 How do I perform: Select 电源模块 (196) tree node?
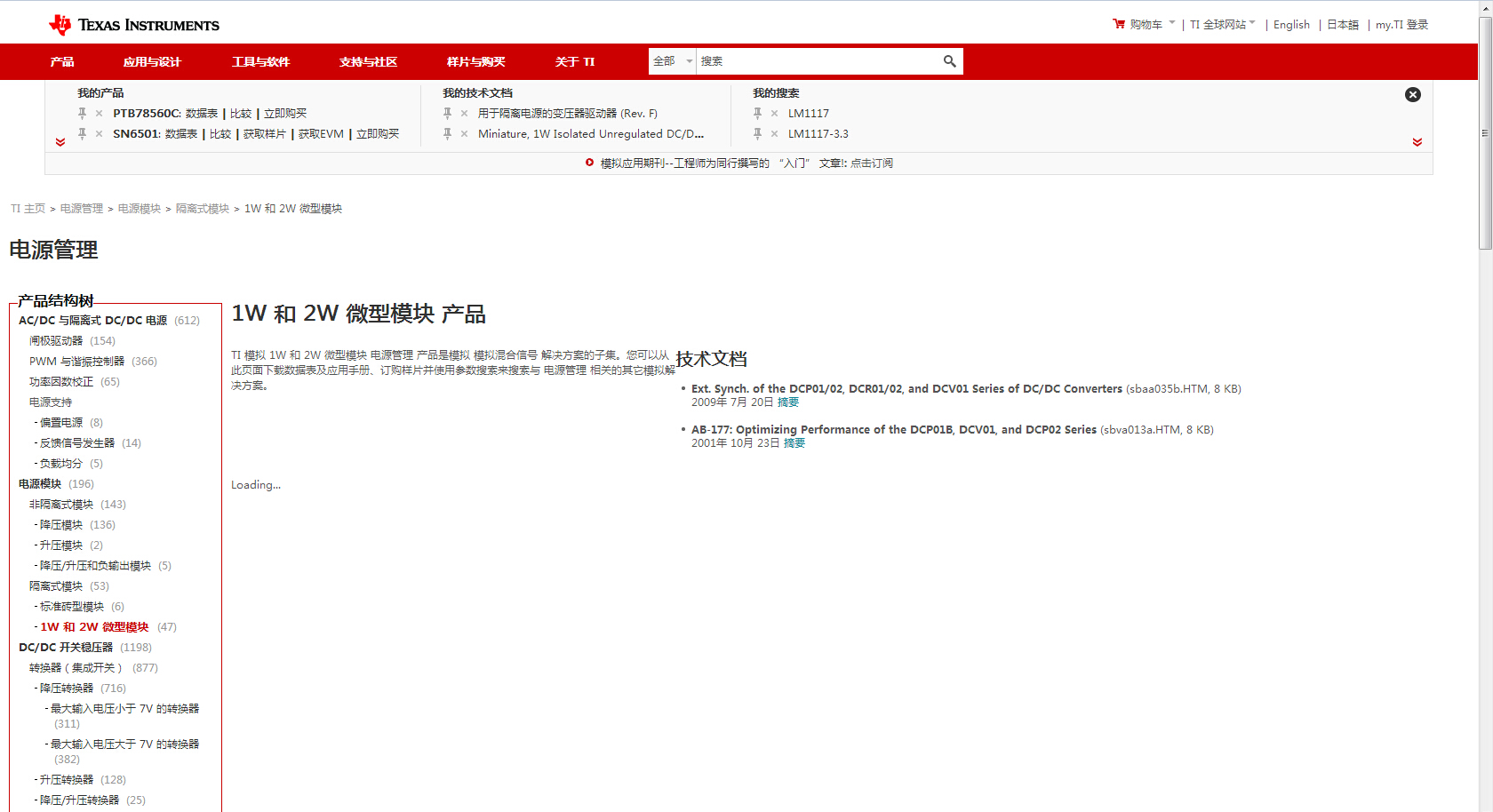(x=40, y=484)
